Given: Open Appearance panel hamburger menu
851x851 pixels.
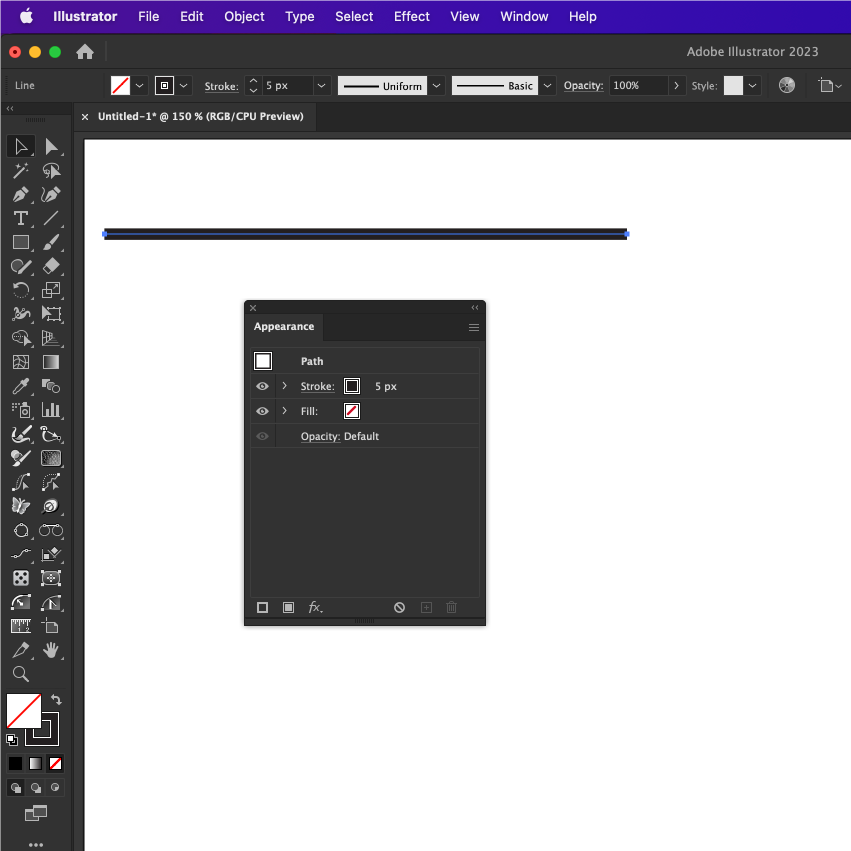Looking at the screenshot, I should coord(474,327).
